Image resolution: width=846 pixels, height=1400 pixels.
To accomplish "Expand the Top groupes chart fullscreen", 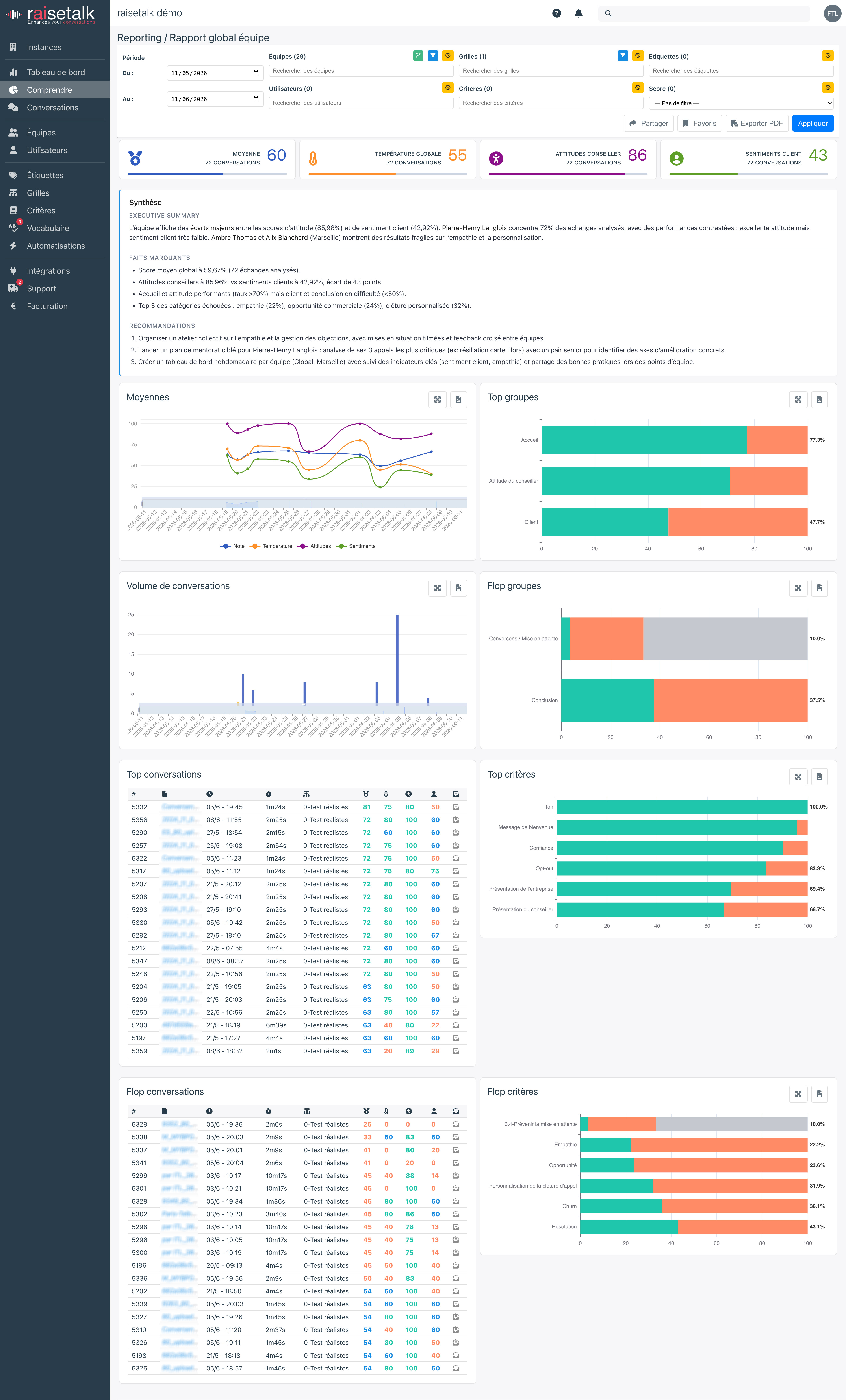I will tap(798, 399).
